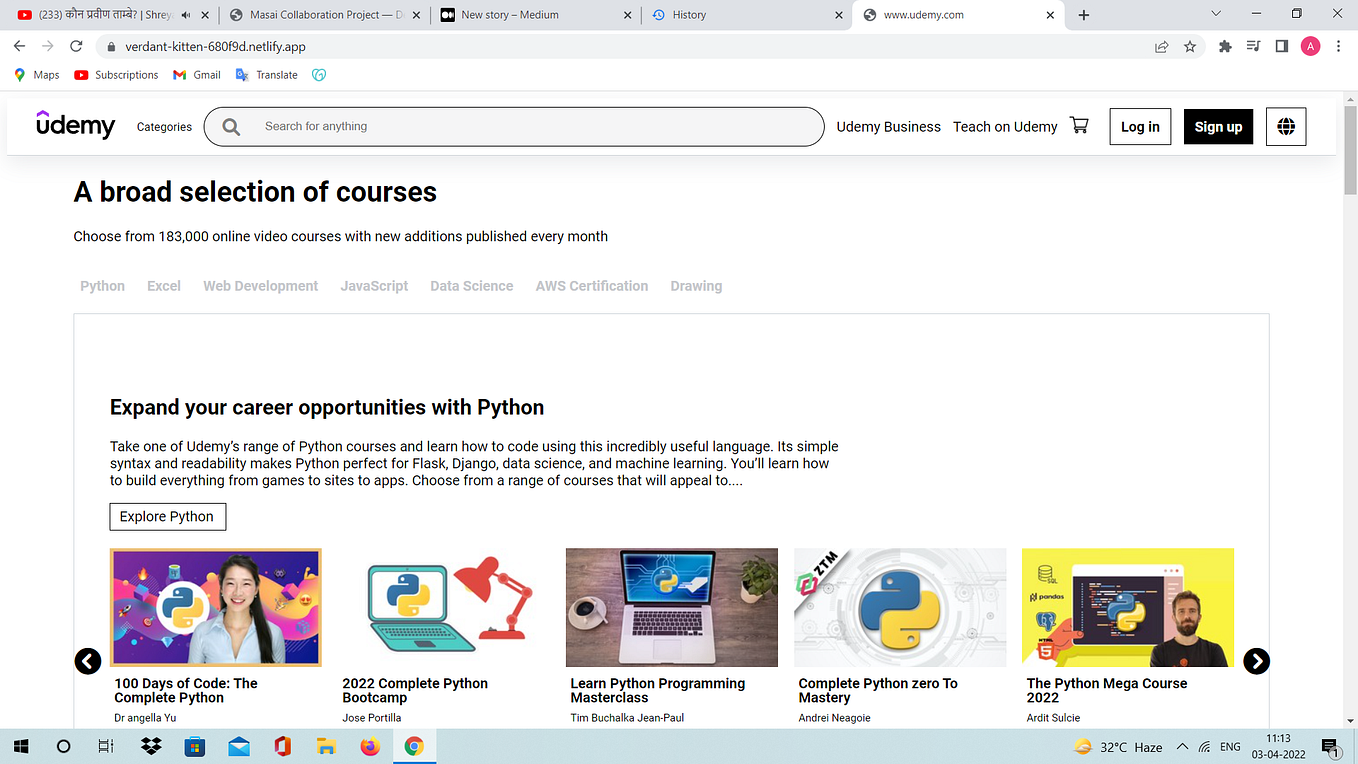Open Office from the taskbar

pyautogui.click(x=282, y=746)
